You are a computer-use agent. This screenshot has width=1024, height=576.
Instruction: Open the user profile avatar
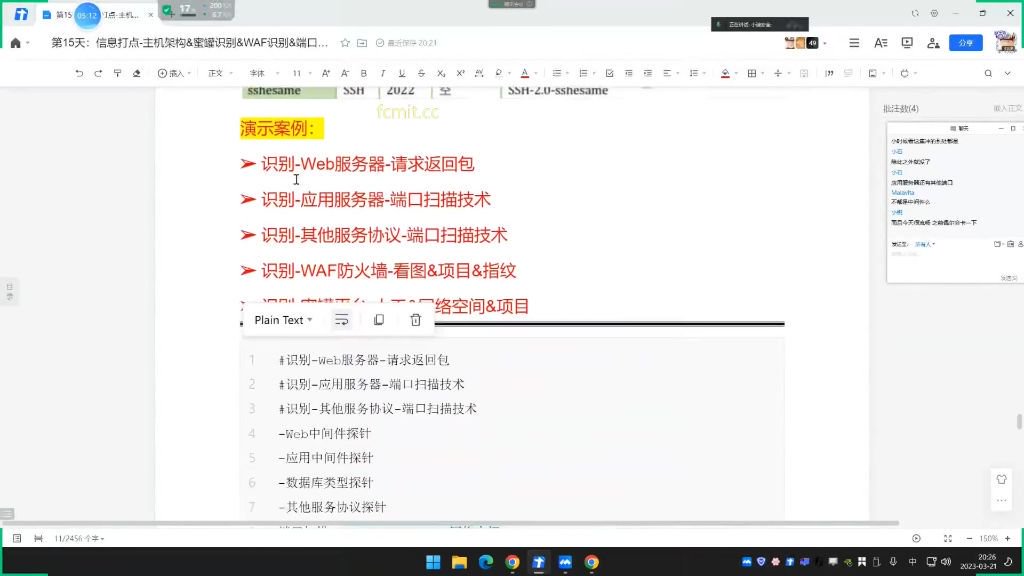click(x=1005, y=42)
